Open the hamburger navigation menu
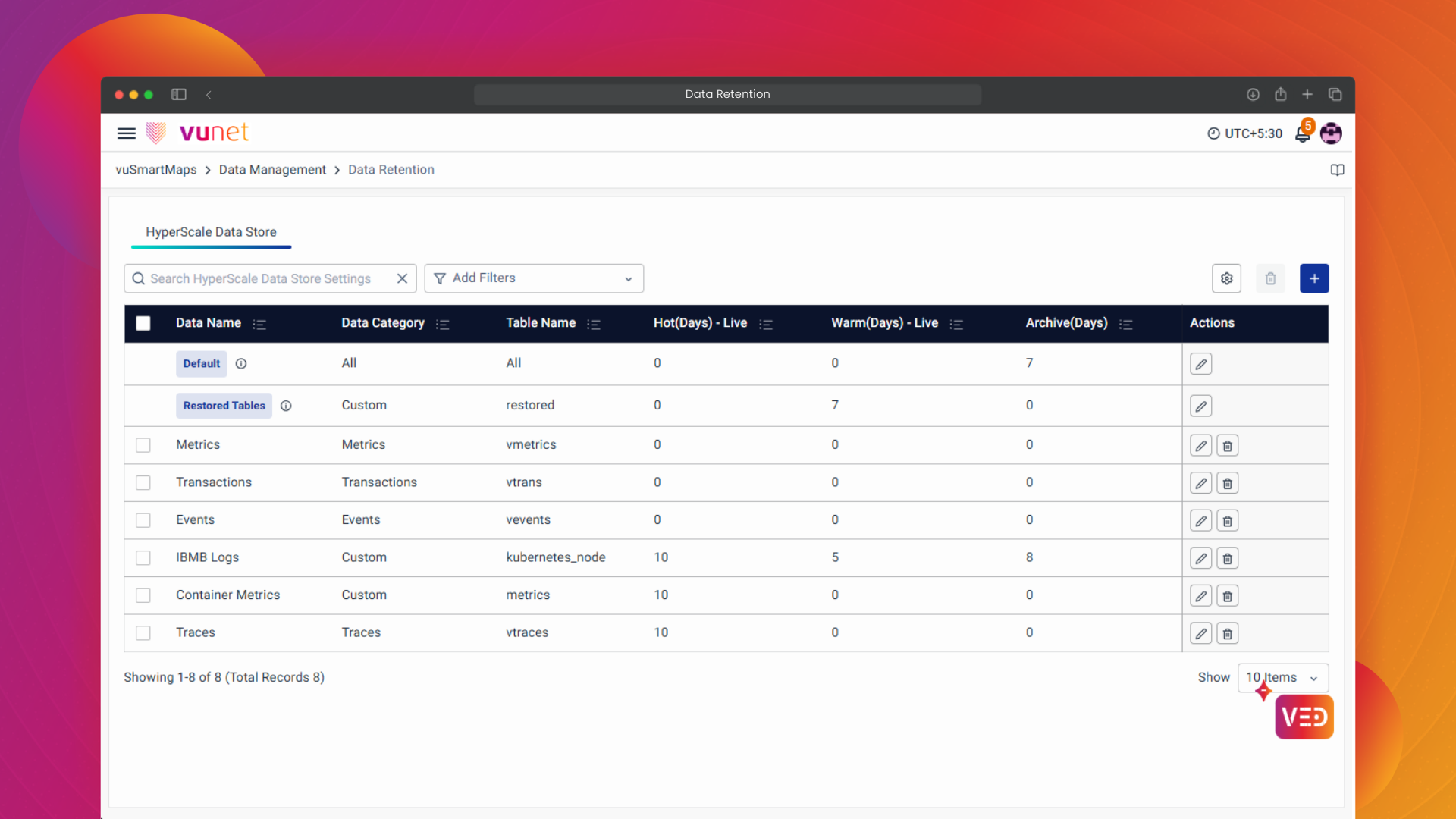 click(x=126, y=133)
